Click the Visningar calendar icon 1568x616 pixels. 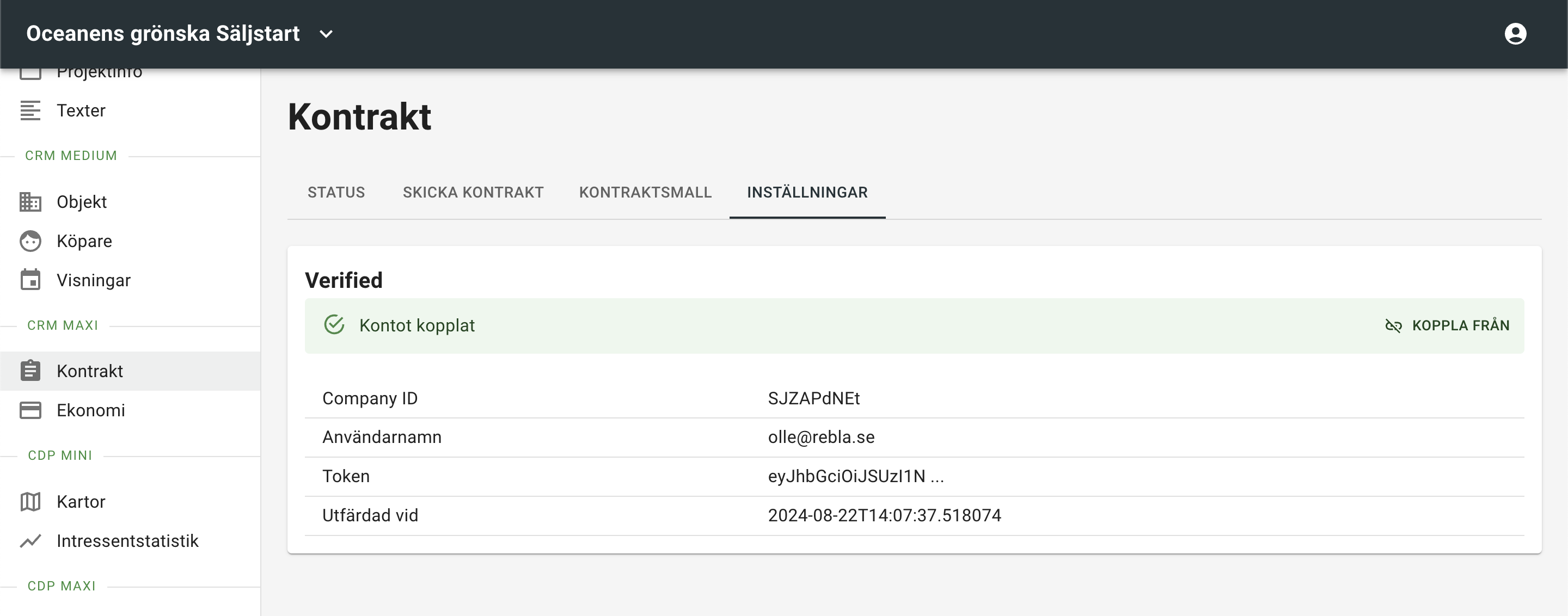[x=30, y=280]
